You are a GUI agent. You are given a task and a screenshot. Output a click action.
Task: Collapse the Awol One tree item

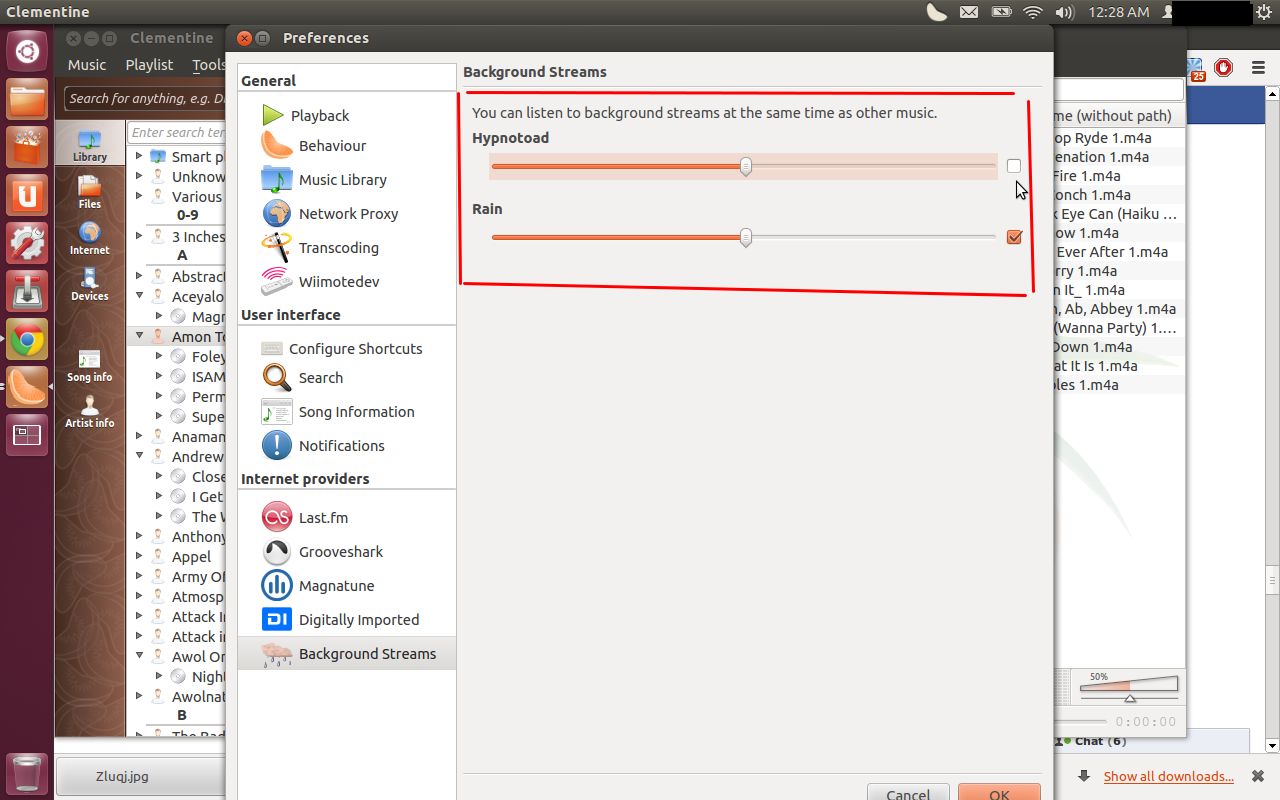[138, 656]
